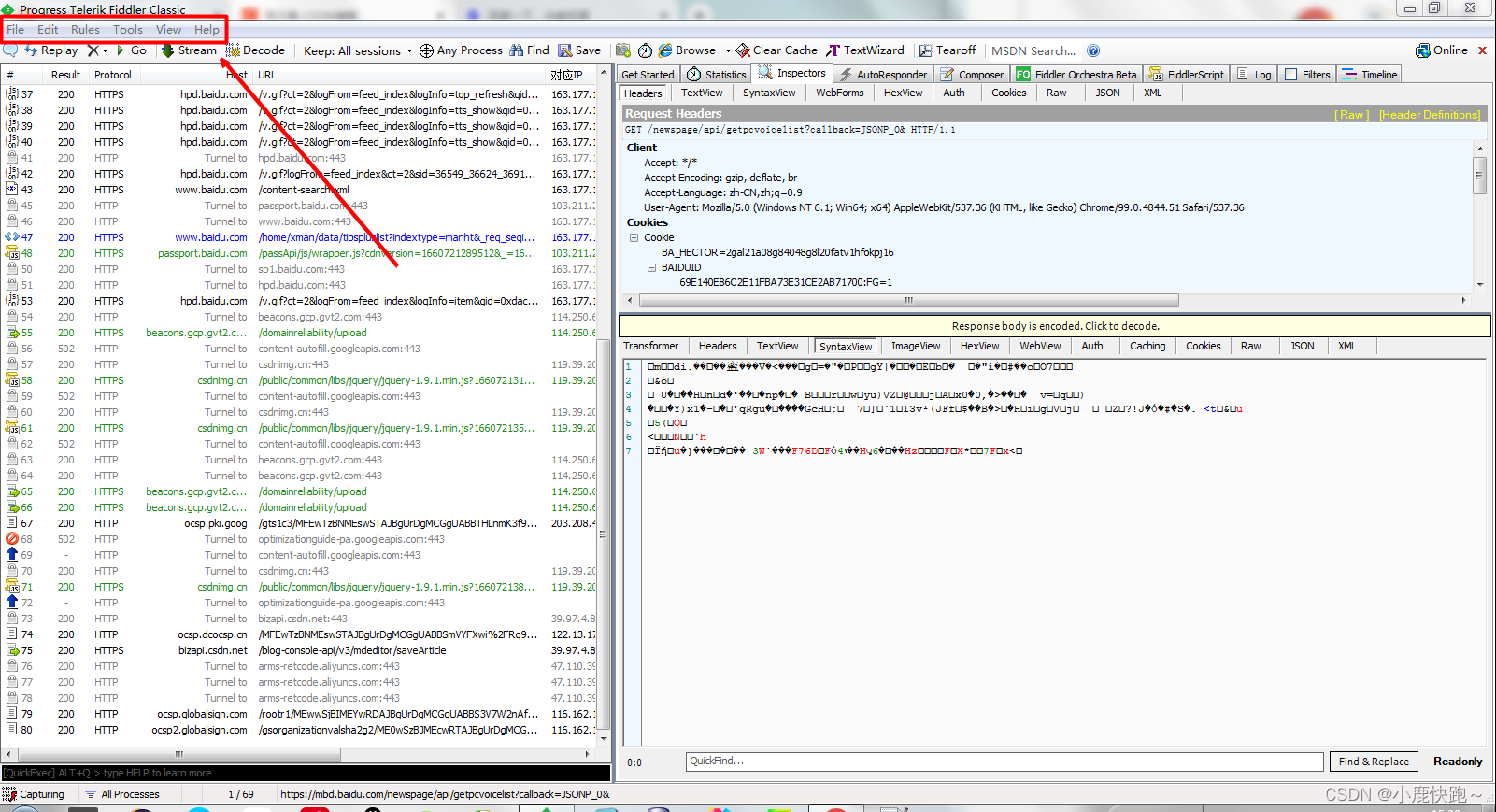Click the QuickExec command box
The width and height of the screenshot is (1496, 812).
(x=306, y=773)
